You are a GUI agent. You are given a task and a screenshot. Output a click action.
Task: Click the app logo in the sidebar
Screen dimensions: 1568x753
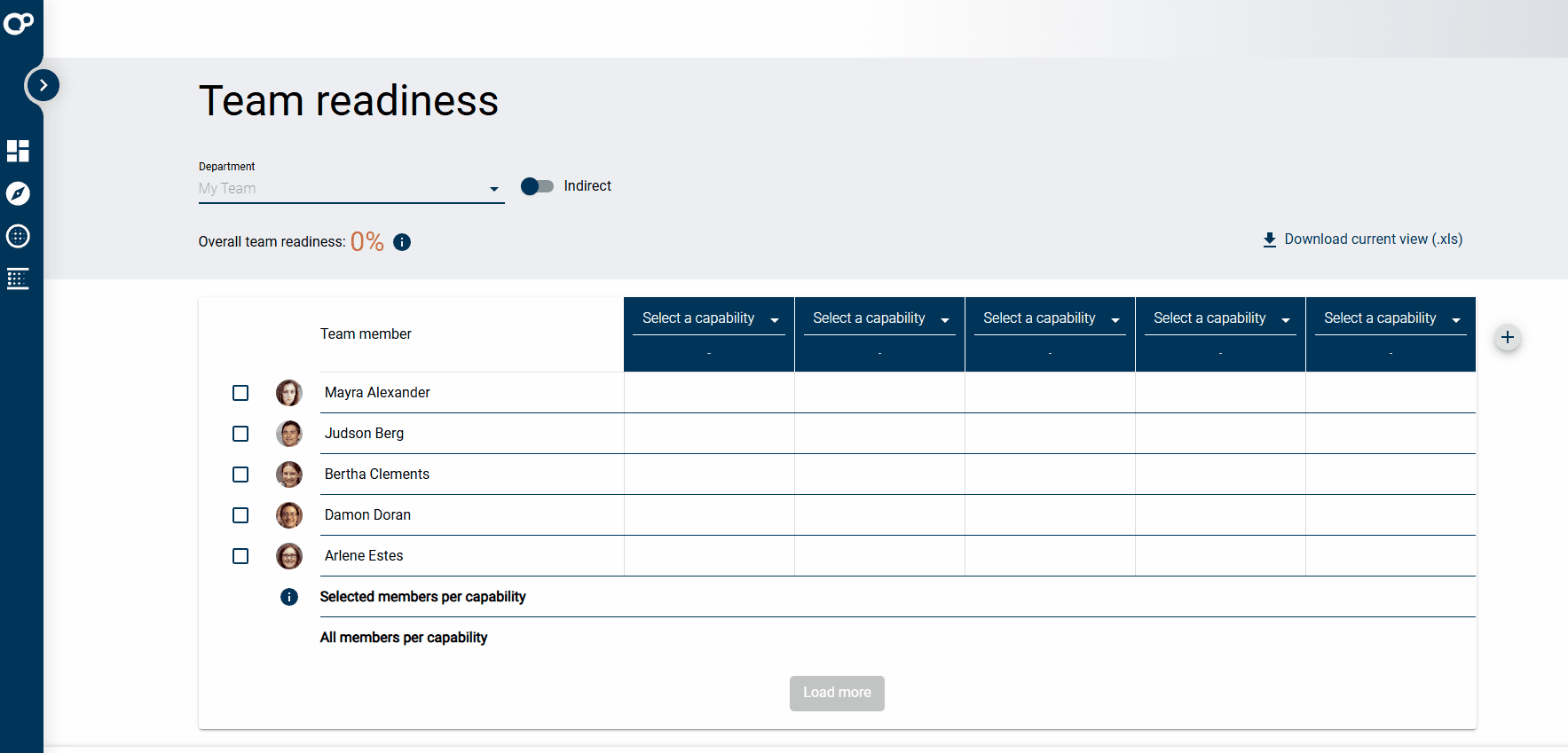(x=19, y=24)
